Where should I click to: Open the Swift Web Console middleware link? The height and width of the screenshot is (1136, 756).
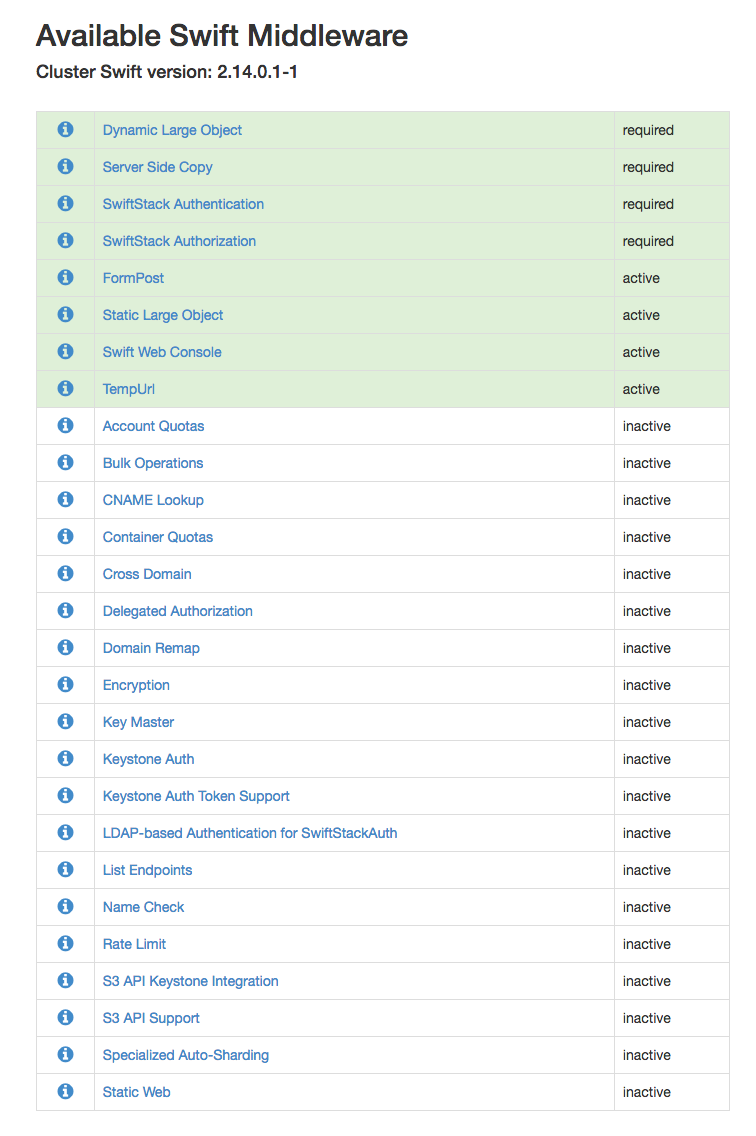coord(162,352)
